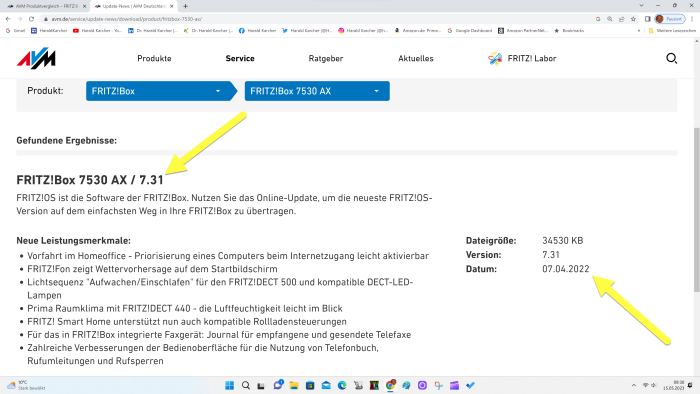Show hidden system tray icons
This screenshot has width=700, height=394.
[x=633, y=386]
